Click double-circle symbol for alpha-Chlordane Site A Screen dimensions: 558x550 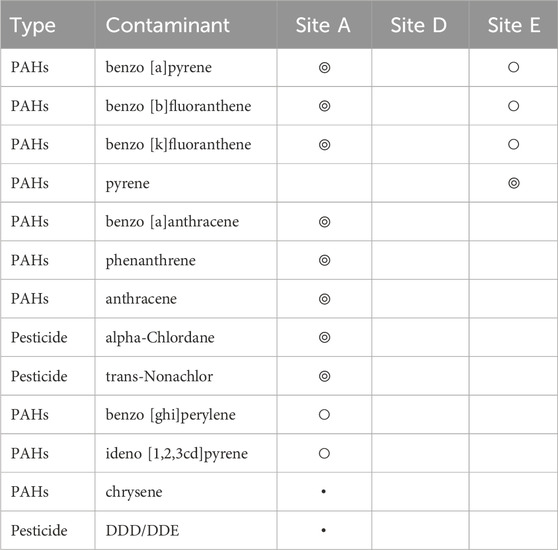(324, 337)
